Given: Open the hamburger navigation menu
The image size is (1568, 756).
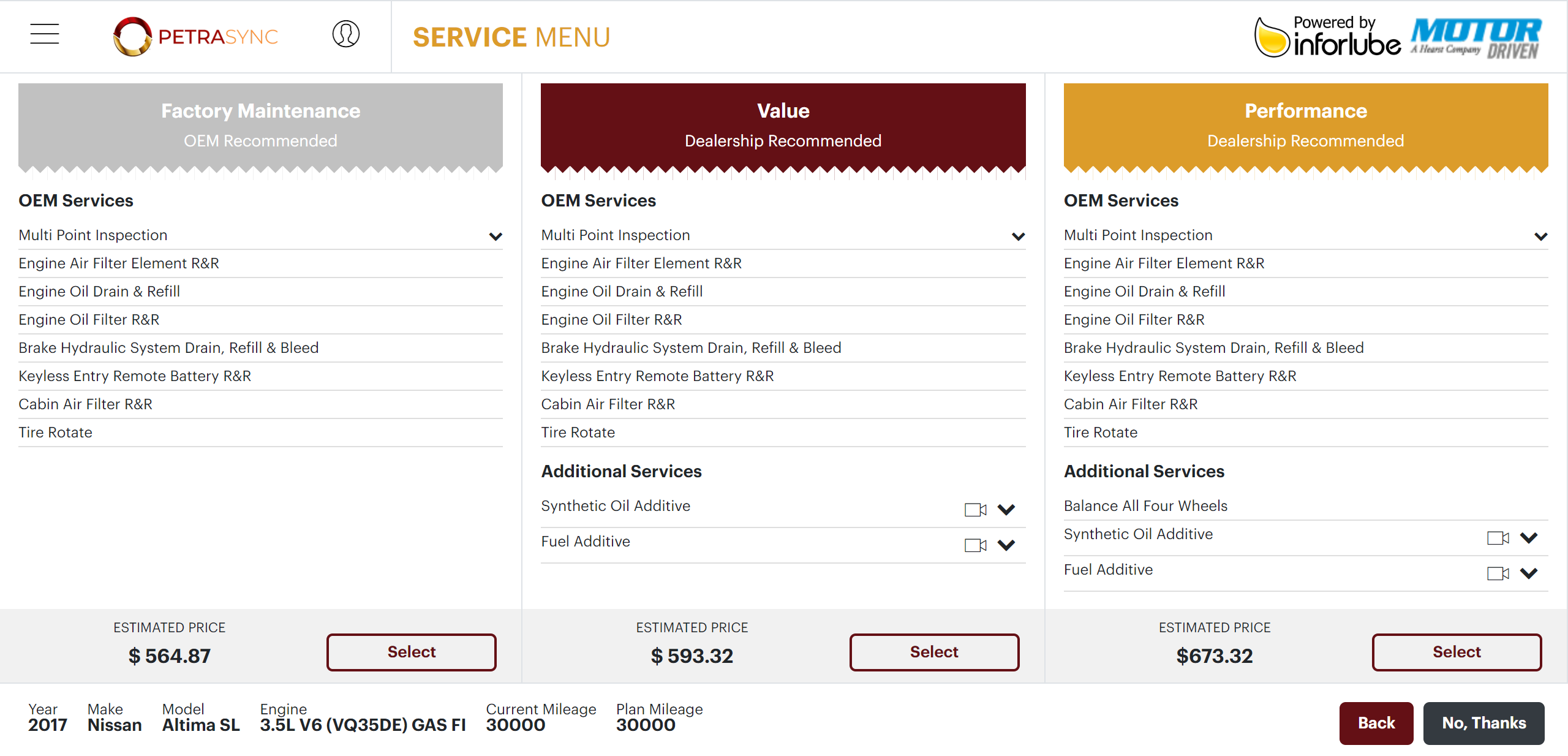Looking at the screenshot, I should tap(44, 34).
